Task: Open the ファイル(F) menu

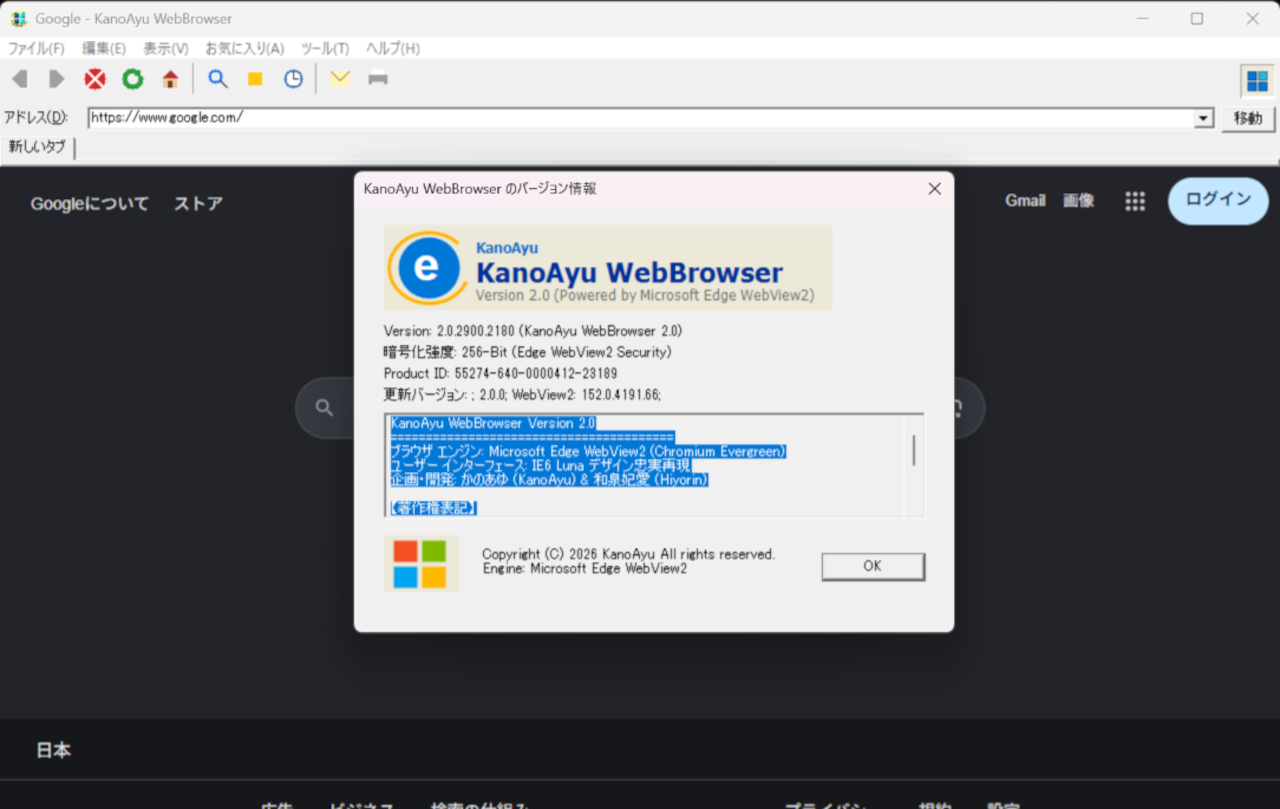Action: 36,48
